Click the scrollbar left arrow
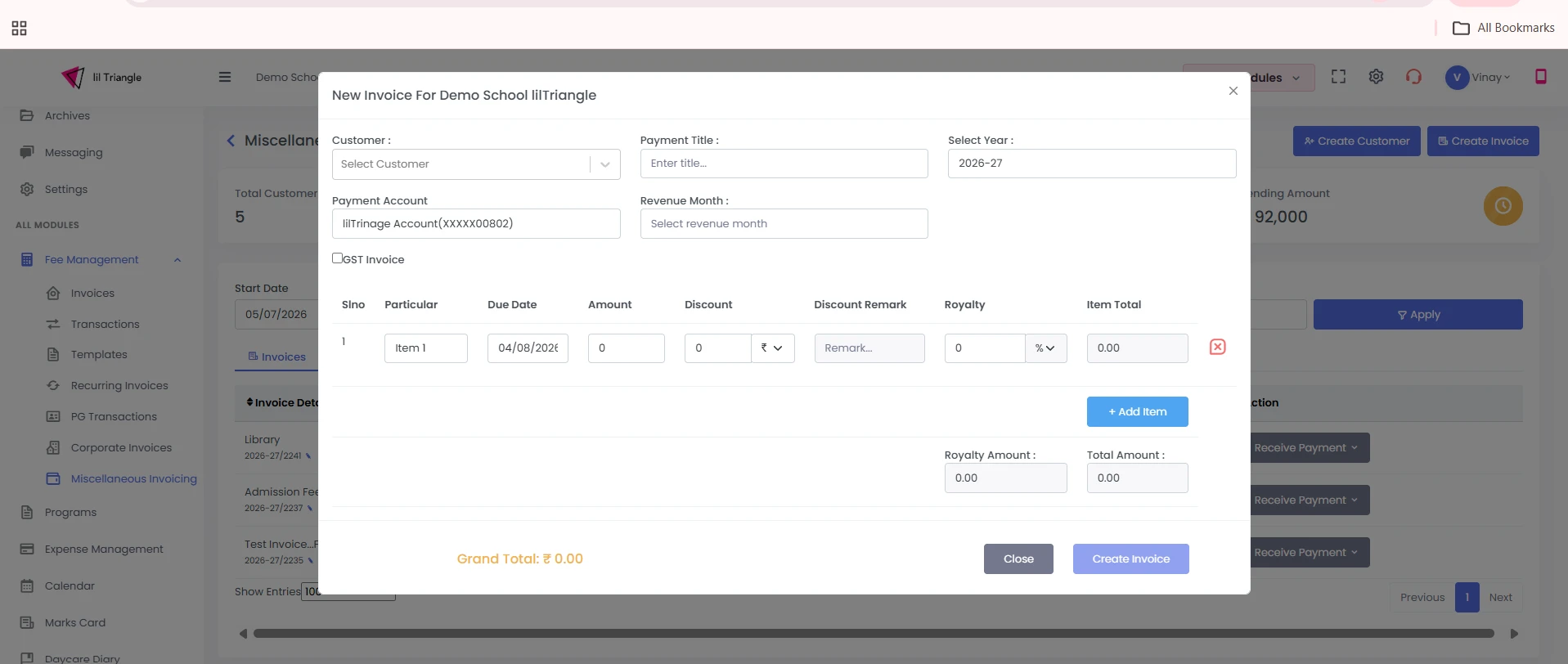 243,634
